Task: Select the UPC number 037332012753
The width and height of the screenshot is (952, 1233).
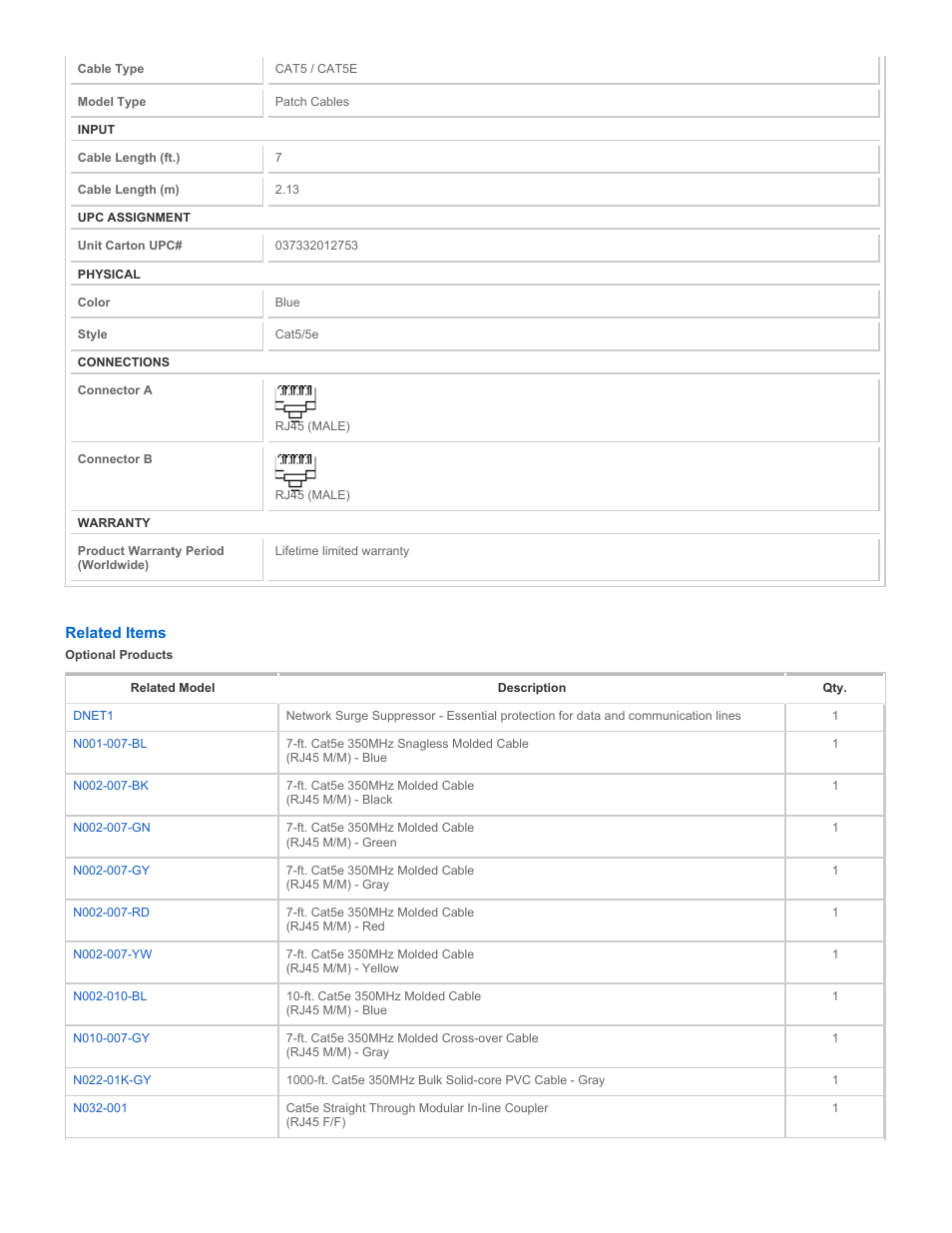Action: [316, 246]
